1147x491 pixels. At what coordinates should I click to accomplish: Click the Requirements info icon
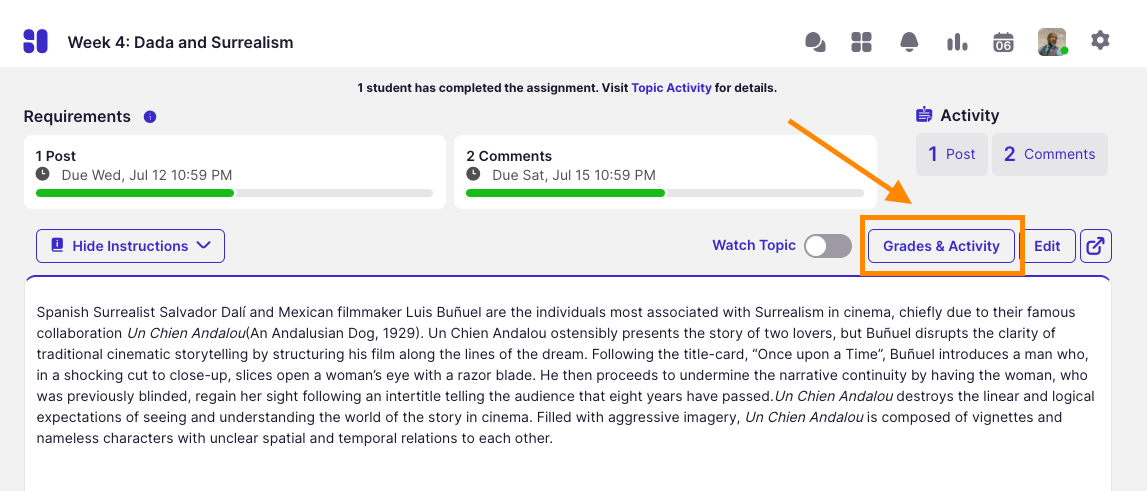pyautogui.click(x=150, y=117)
